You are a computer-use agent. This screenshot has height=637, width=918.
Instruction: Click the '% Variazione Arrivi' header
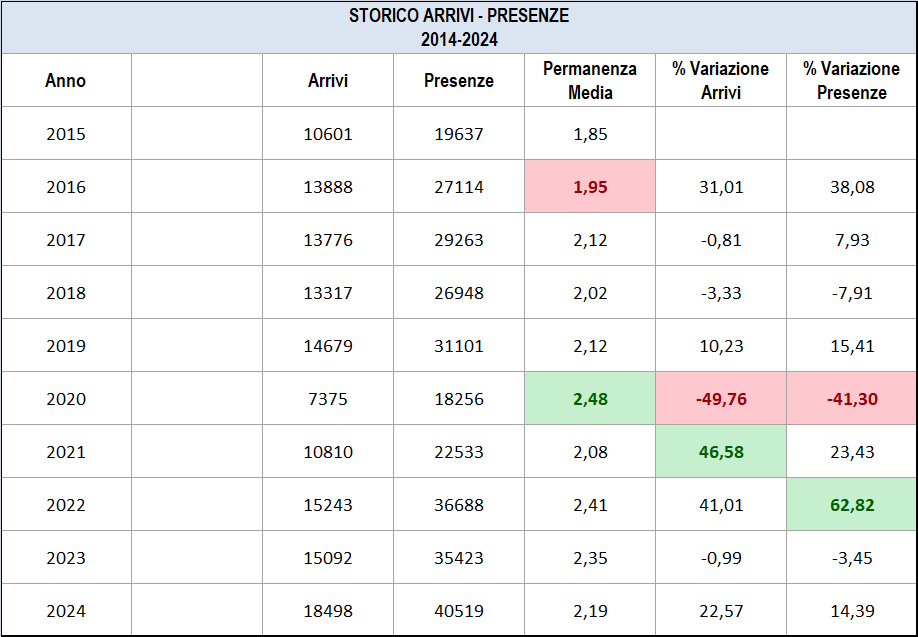[x=721, y=80]
